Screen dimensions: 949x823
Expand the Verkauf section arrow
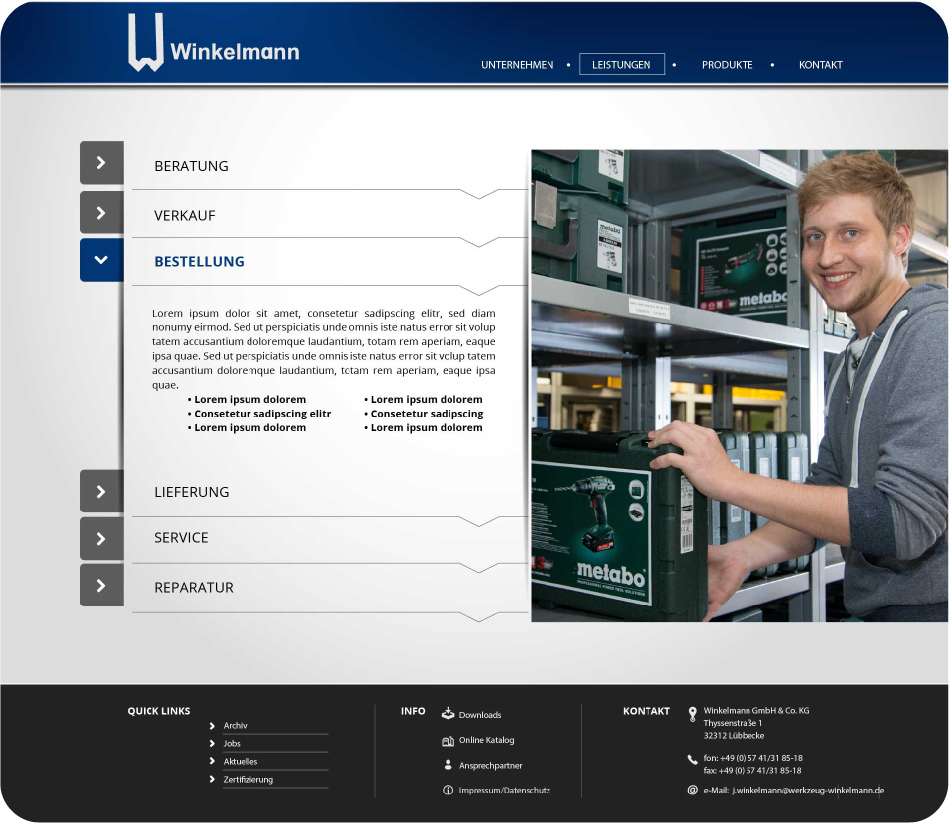point(101,212)
